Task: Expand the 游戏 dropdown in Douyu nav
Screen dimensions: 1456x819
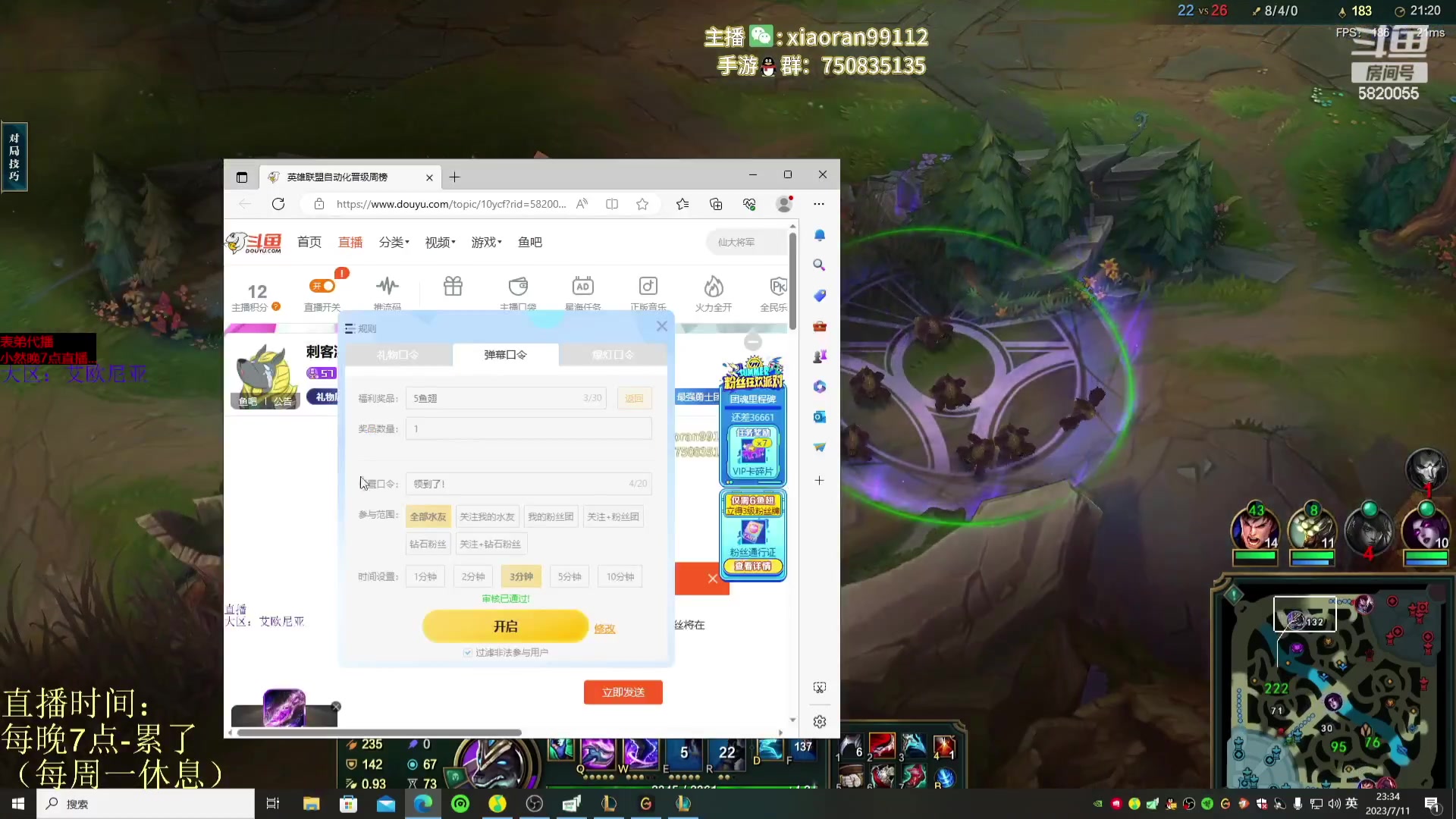Action: 487,243
